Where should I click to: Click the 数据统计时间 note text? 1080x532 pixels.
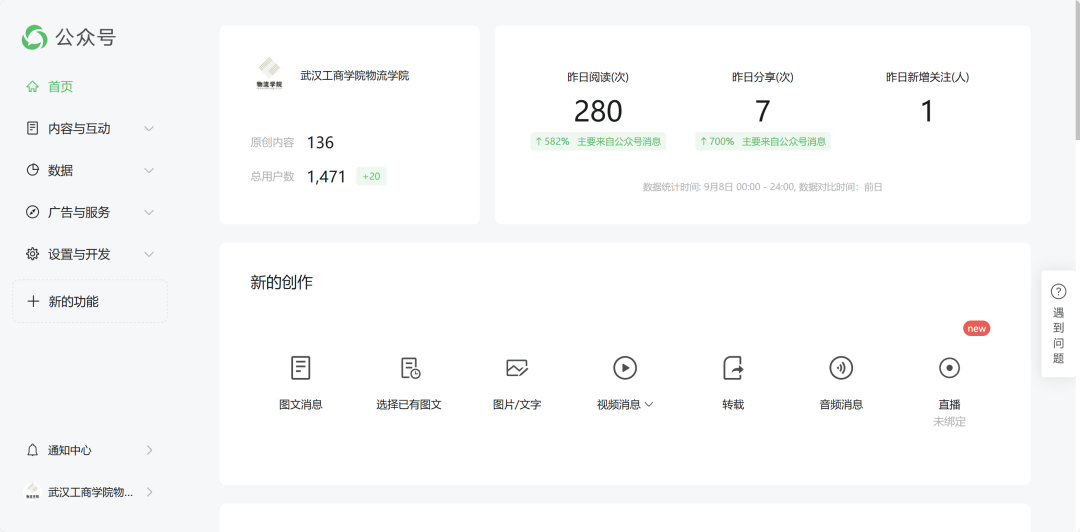point(762,187)
